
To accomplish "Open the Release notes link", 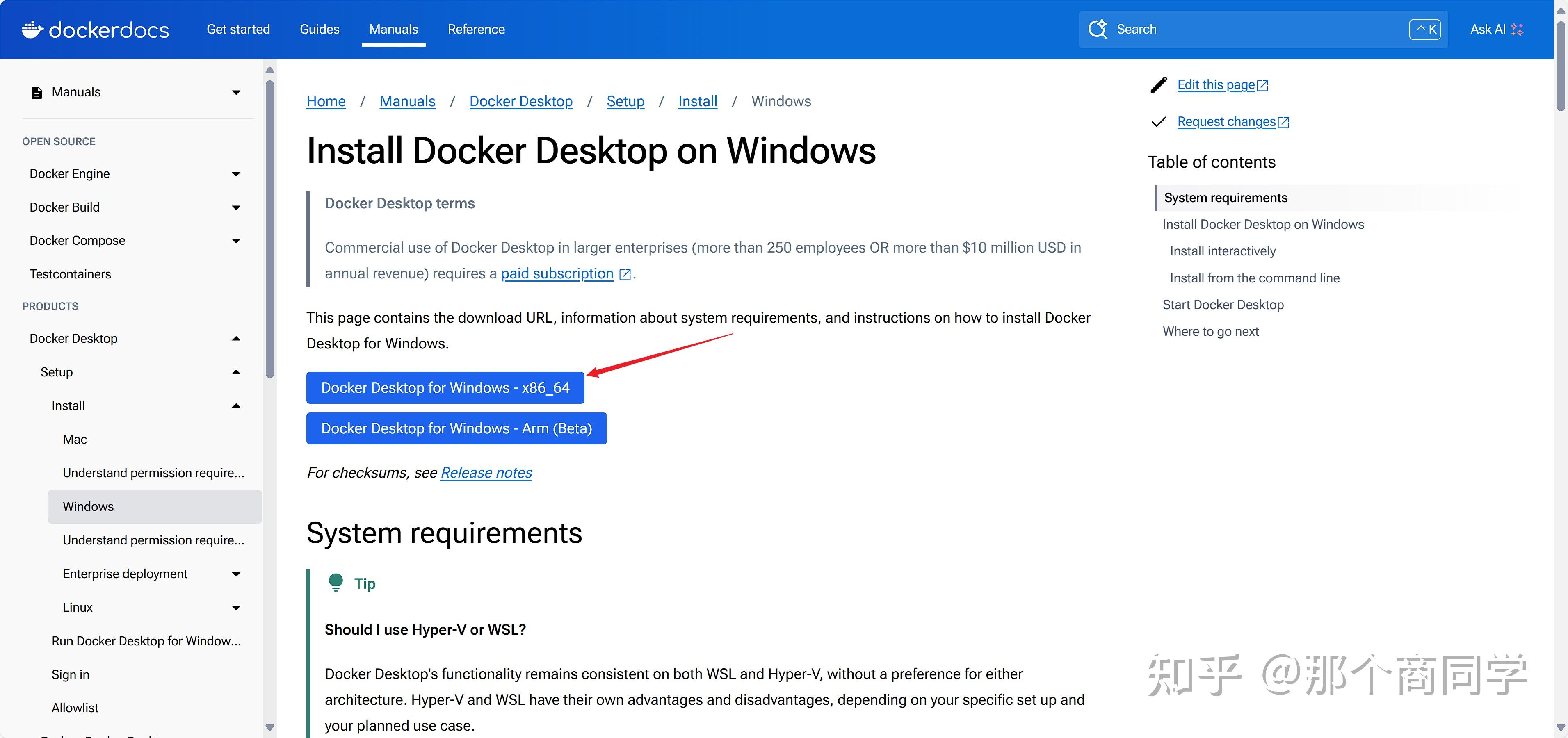I will coord(486,472).
